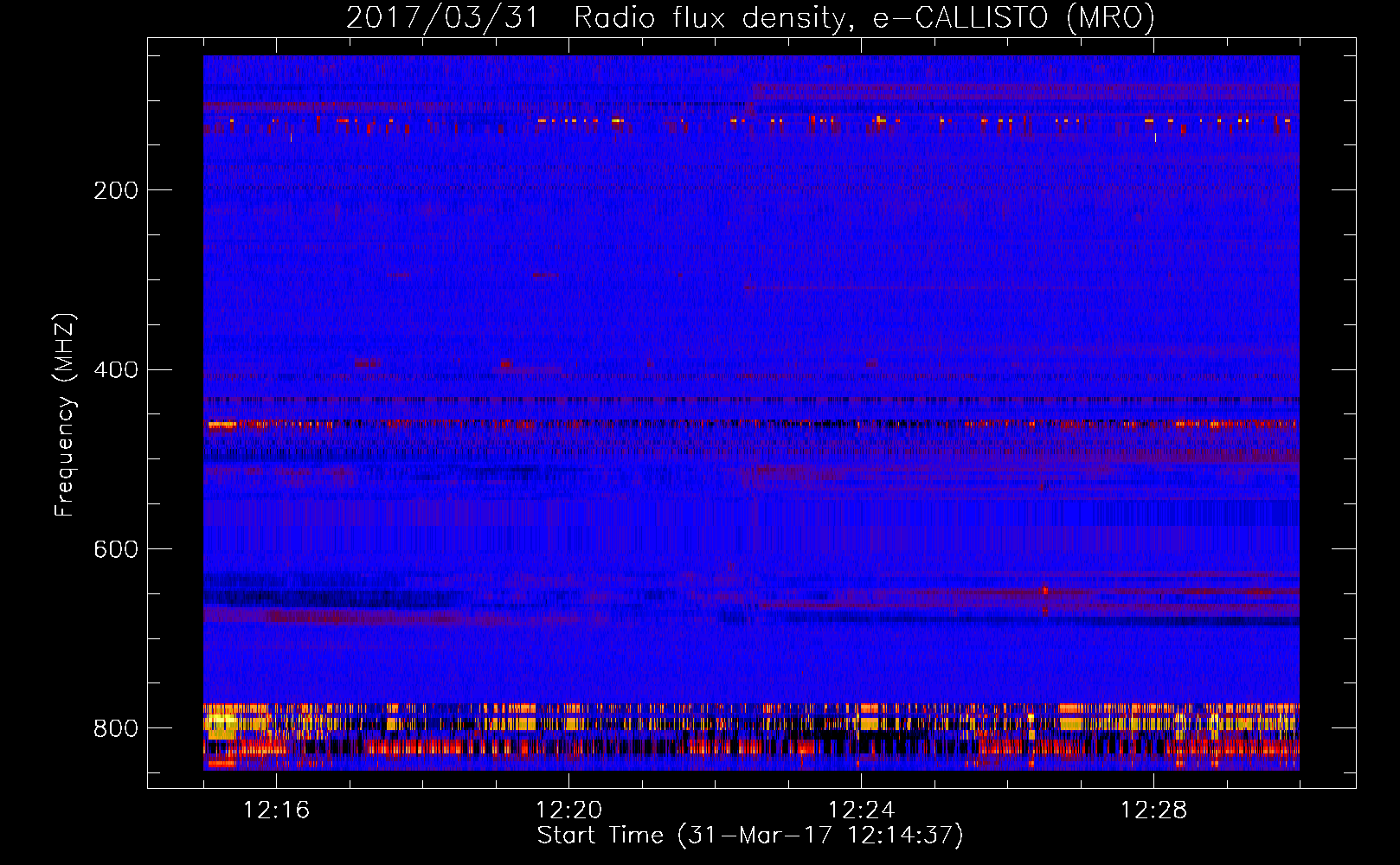
Task: Click the 12:24 time tick label
Action: tap(861, 811)
